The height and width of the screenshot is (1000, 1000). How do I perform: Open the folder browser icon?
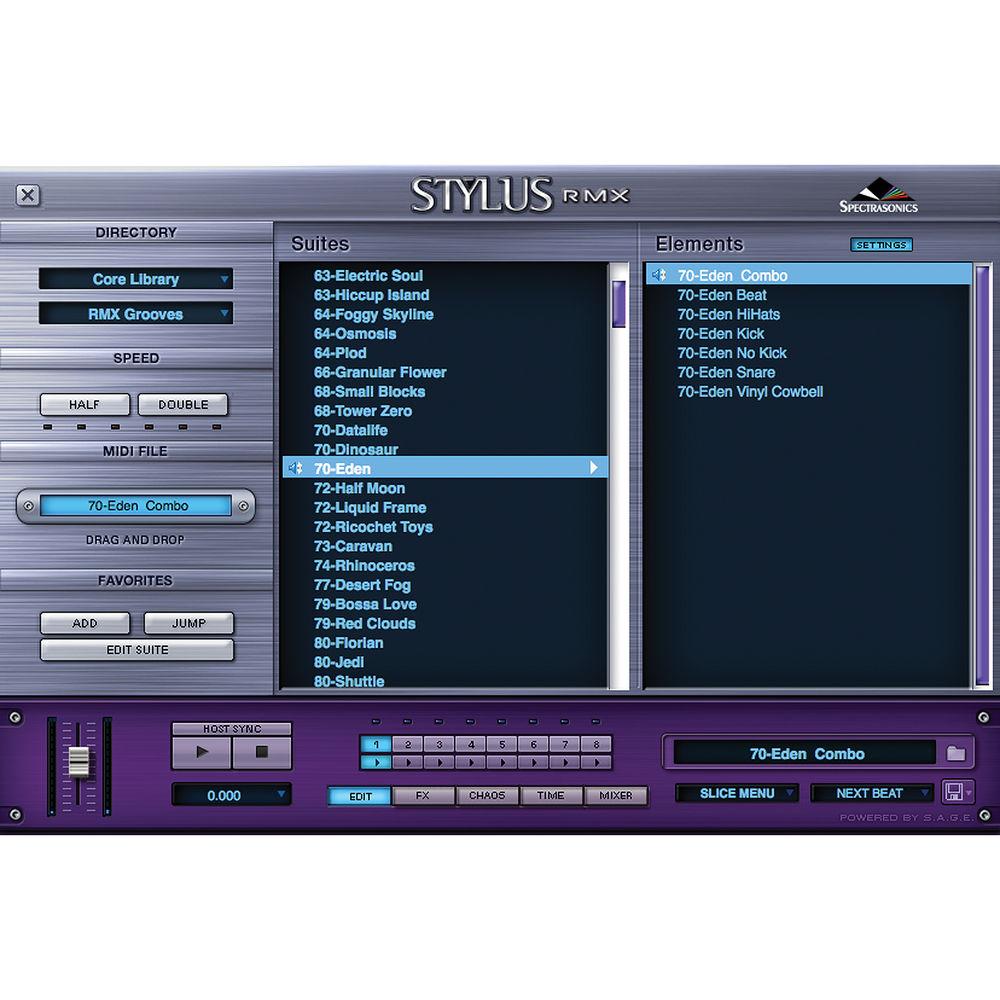[x=955, y=754]
